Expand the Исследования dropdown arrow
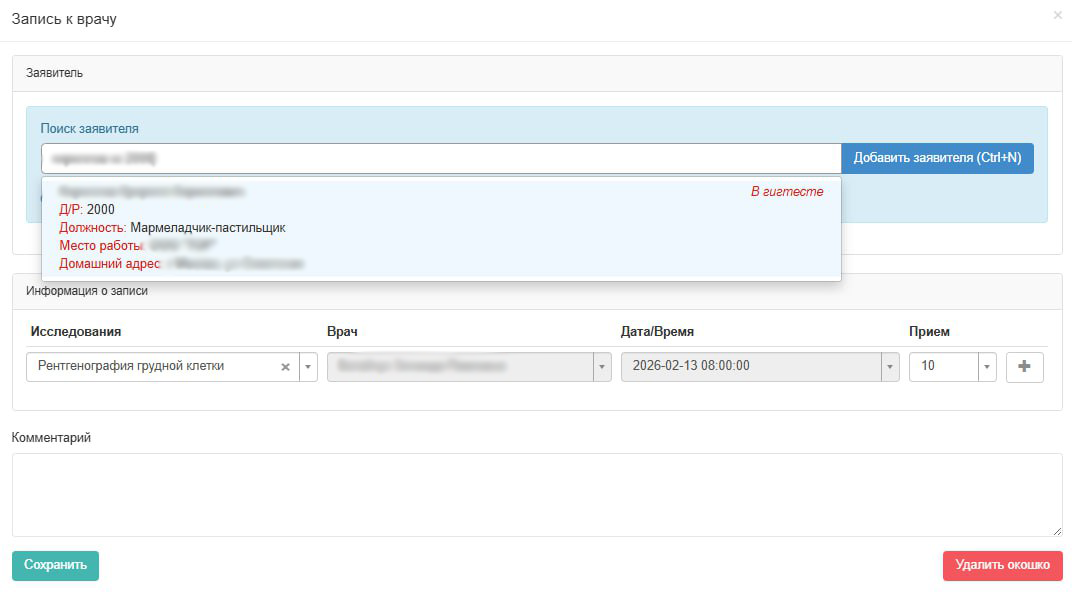This screenshot has width=1072, height=603. [308, 367]
